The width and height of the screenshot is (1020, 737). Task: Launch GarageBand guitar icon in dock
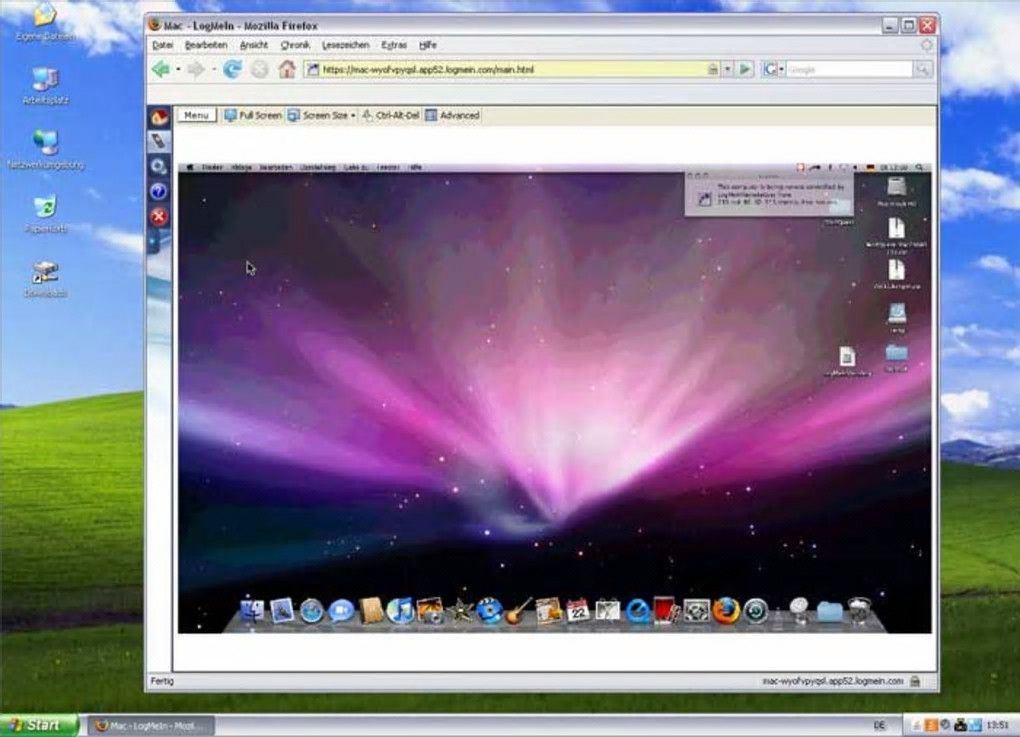[518, 611]
